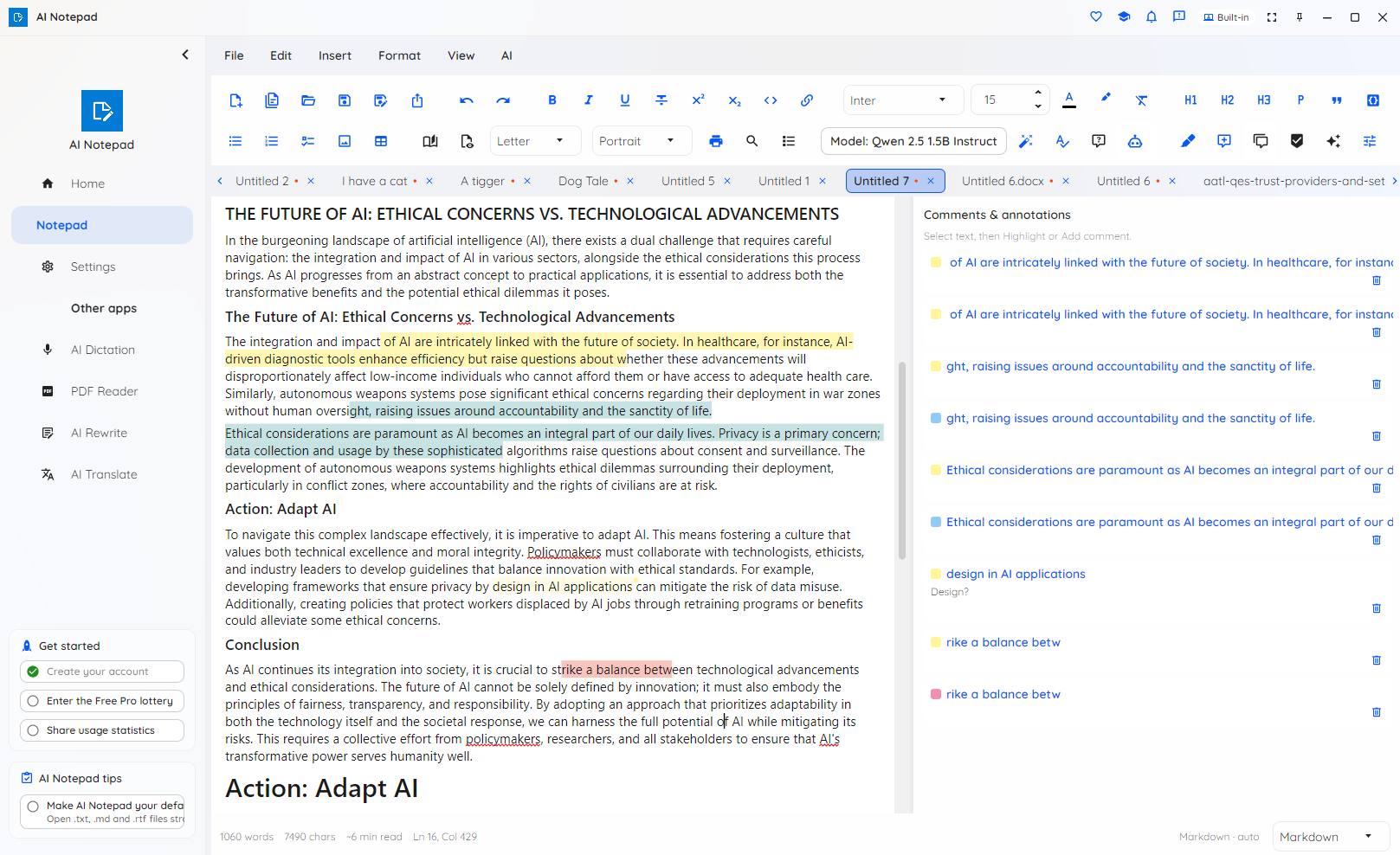Create a new document with the plus-page icon
The height and width of the screenshot is (855, 1400).
235,100
